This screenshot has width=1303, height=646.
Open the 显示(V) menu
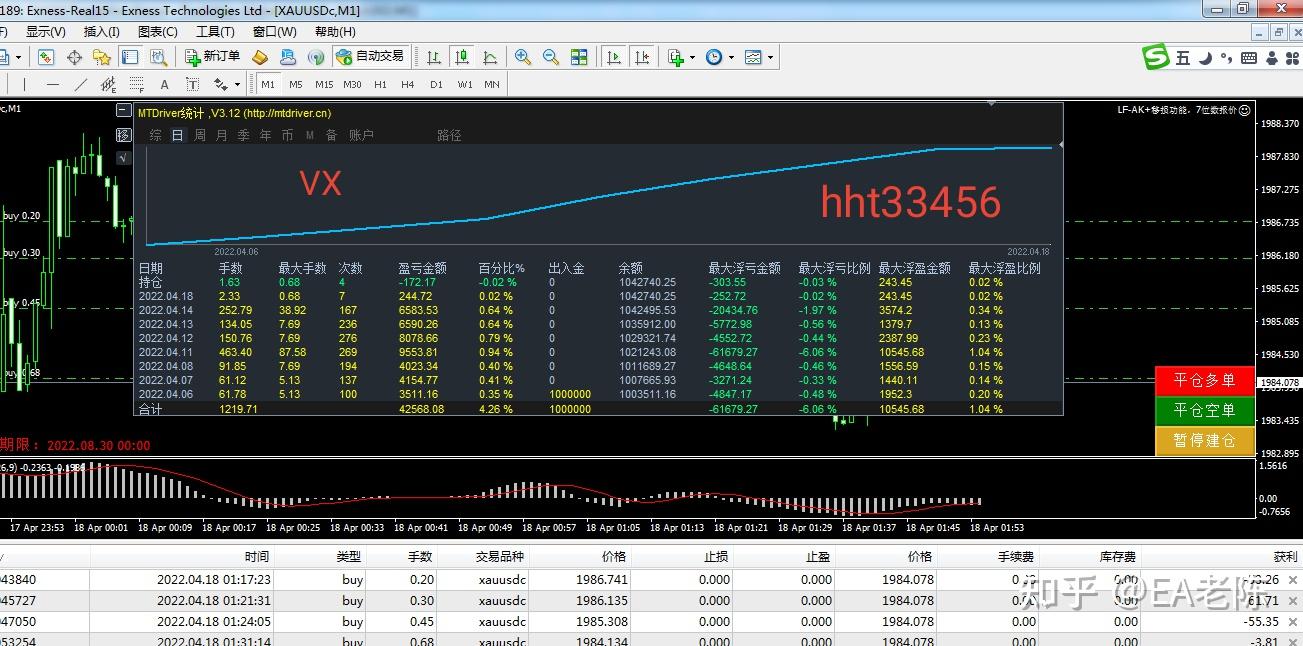45,31
